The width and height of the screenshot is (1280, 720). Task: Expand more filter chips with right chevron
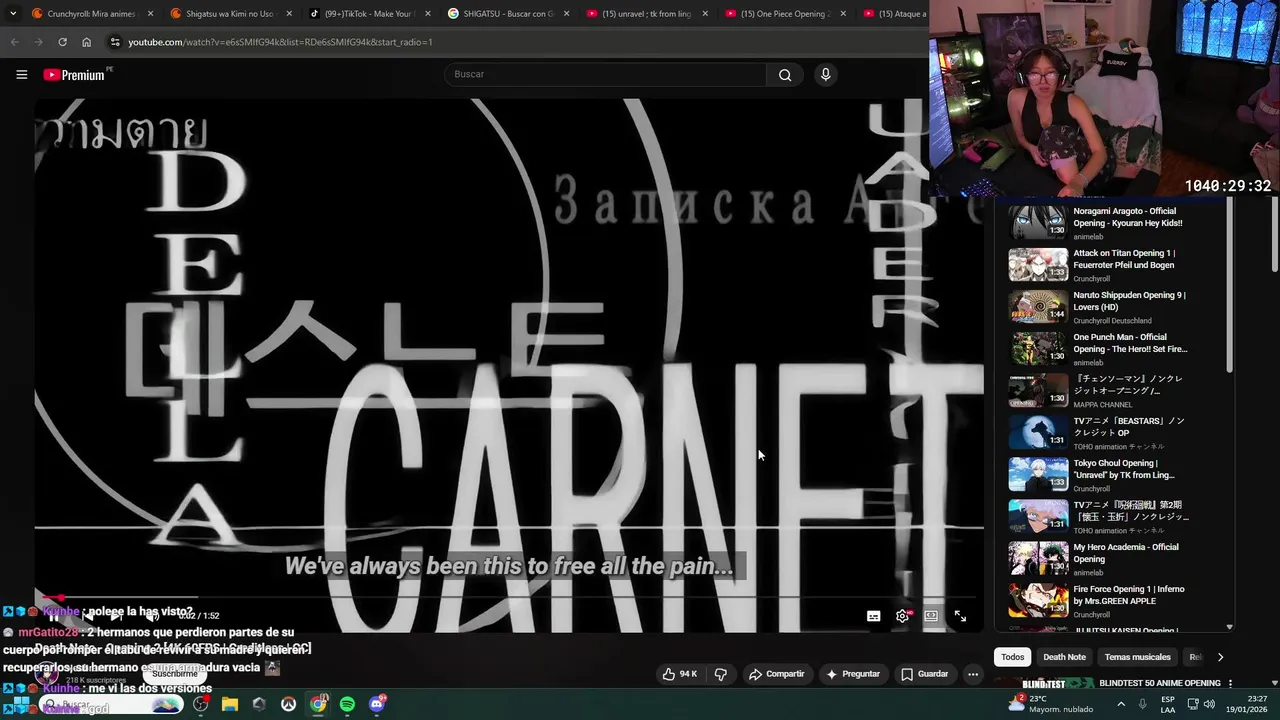pyautogui.click(x=1220, y=657)
